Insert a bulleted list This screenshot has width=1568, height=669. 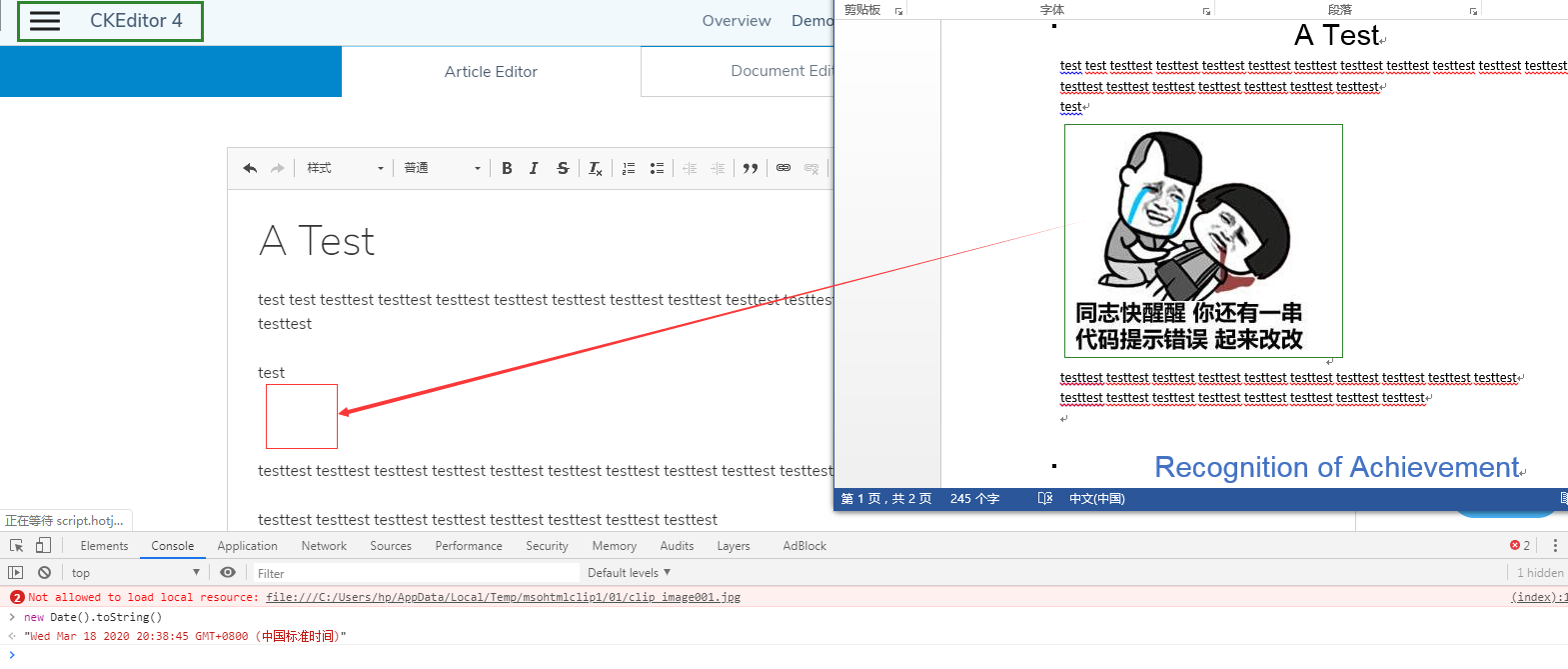(657, 168)
